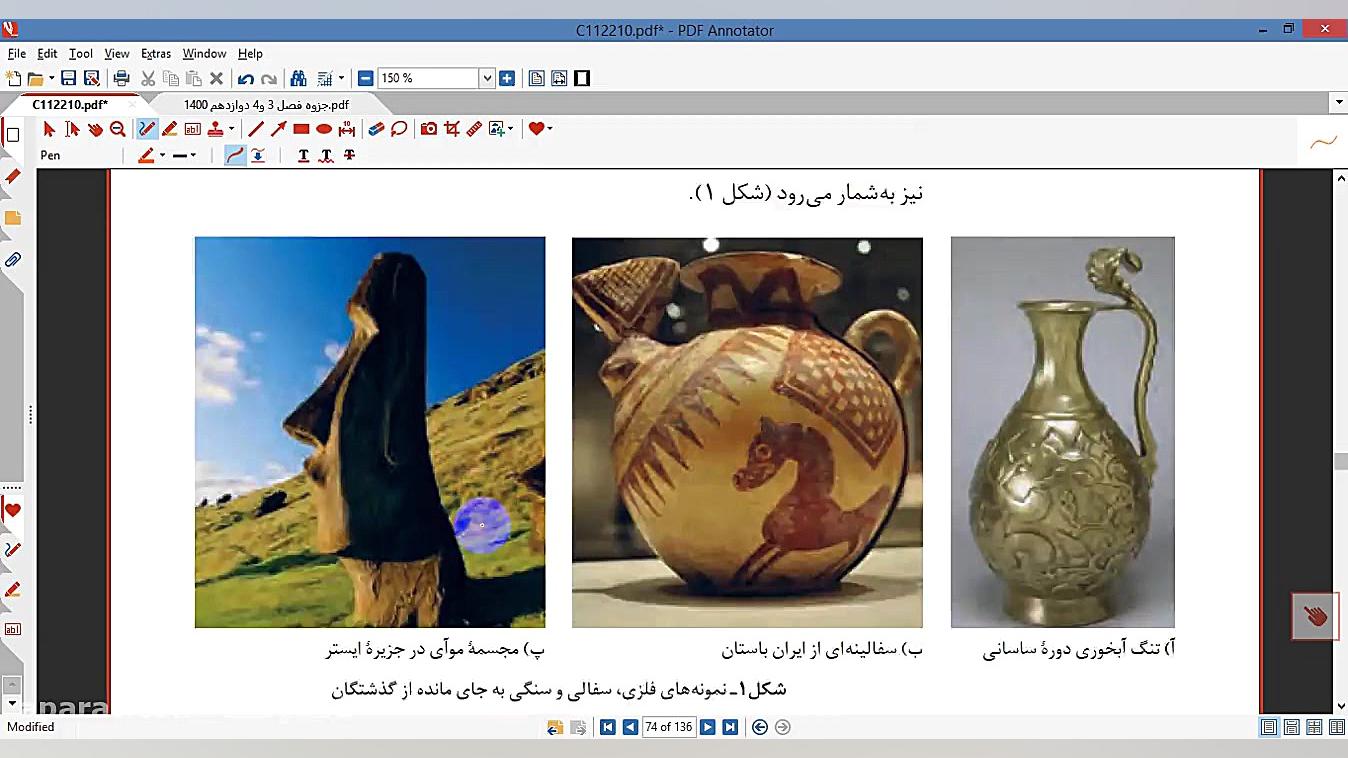Open the stamp tool dropdown arrow
This screenshot has width=1348, height=758.
point(233,128)
